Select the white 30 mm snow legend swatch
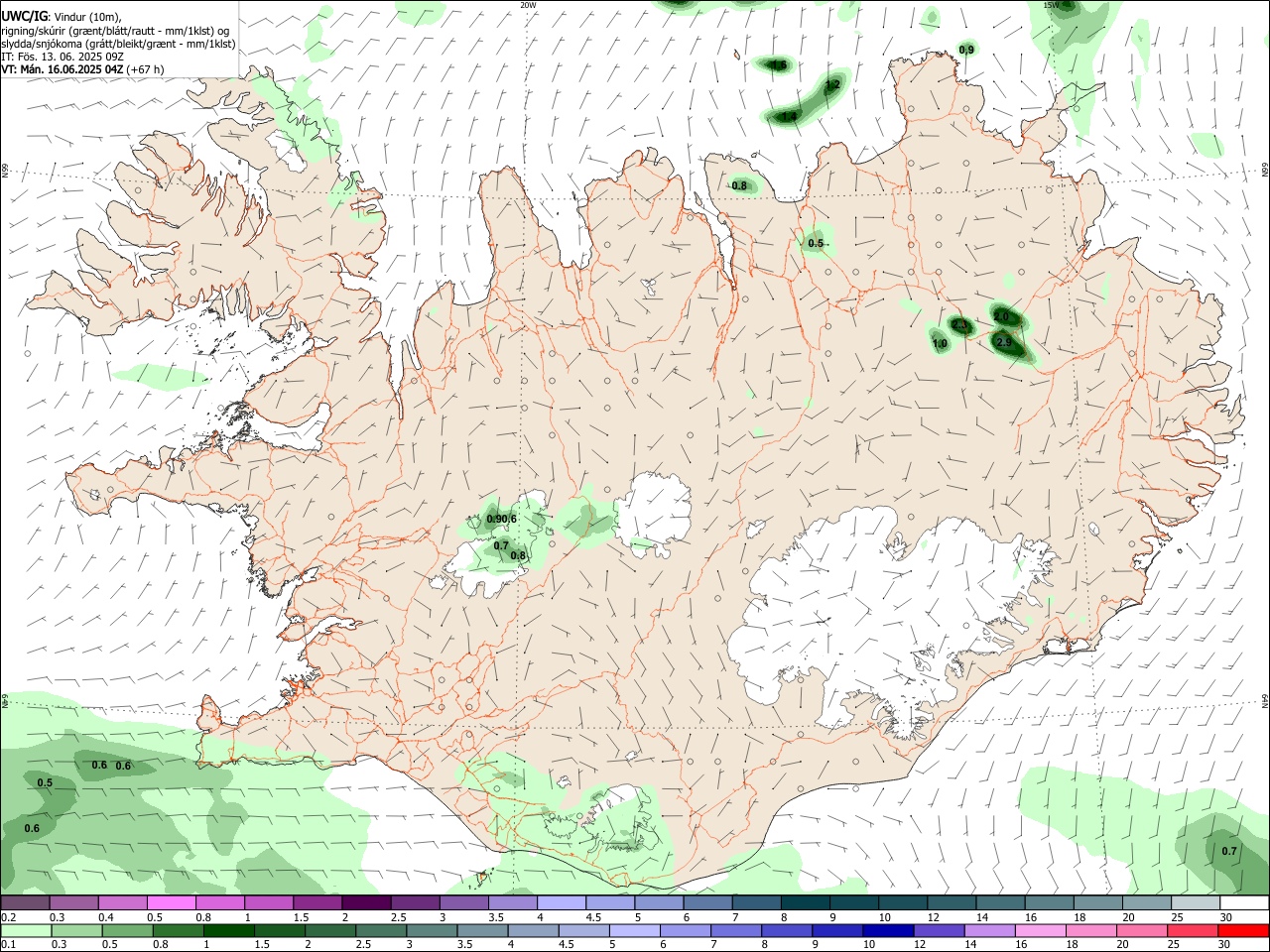The height and width of the screenshot is (952, 1270). (x=1243, y=903)
